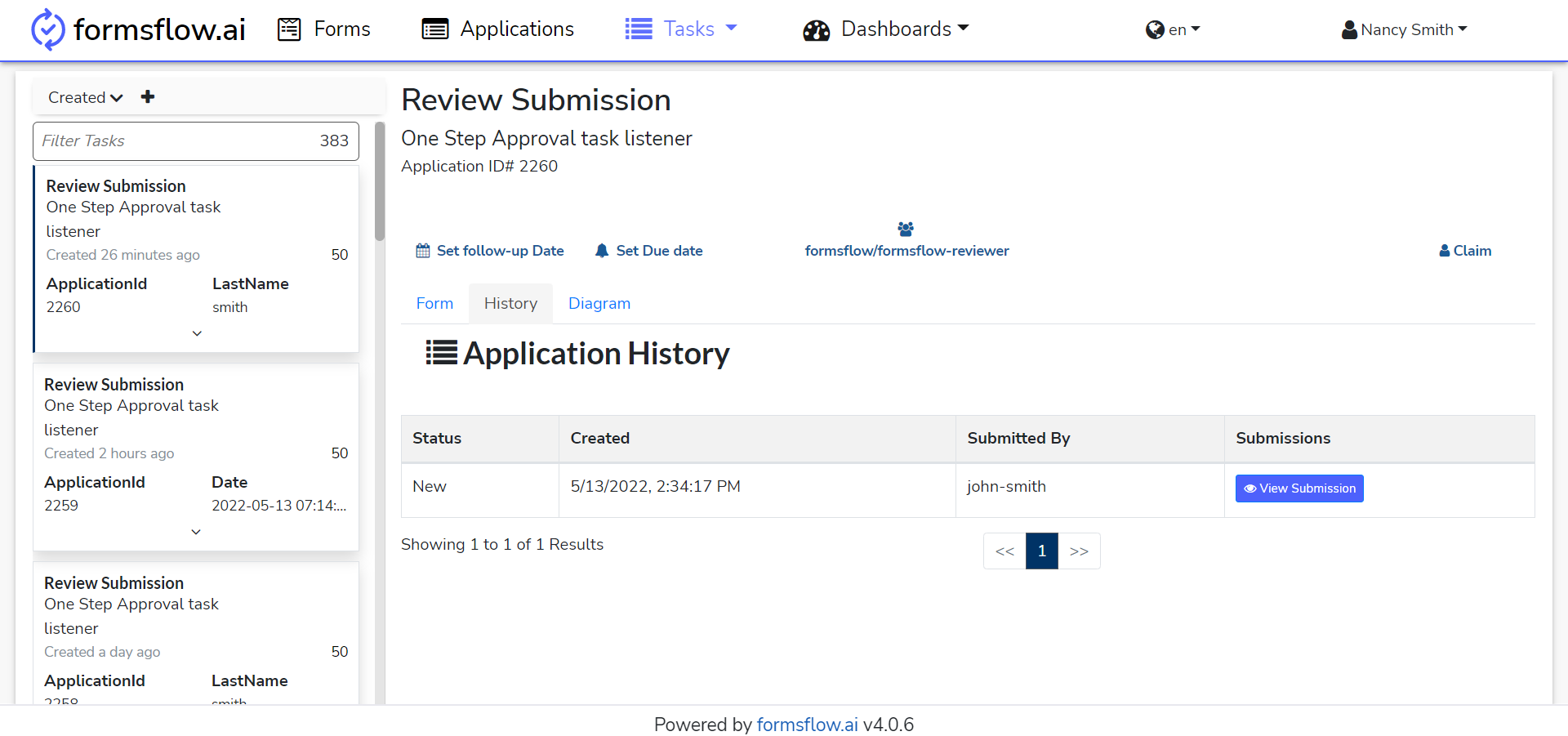The image size is (1568, 736).
Task: Click the New status cell
Action: pyautogui.click(x=480, y=490)
